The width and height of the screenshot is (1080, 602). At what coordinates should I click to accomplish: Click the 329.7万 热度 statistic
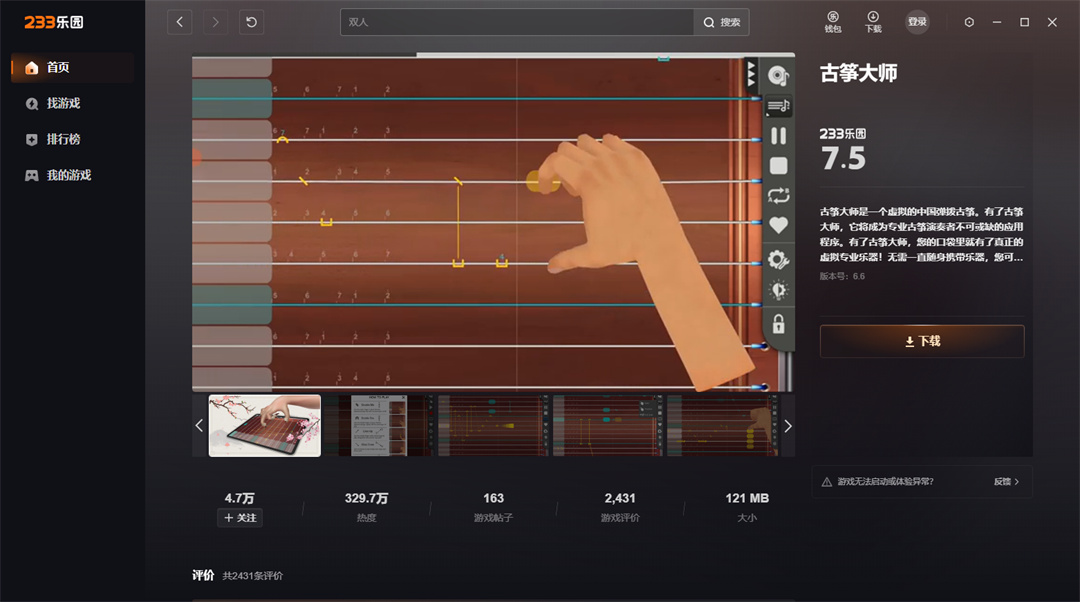pyautogui.click(x=366, y=507)
